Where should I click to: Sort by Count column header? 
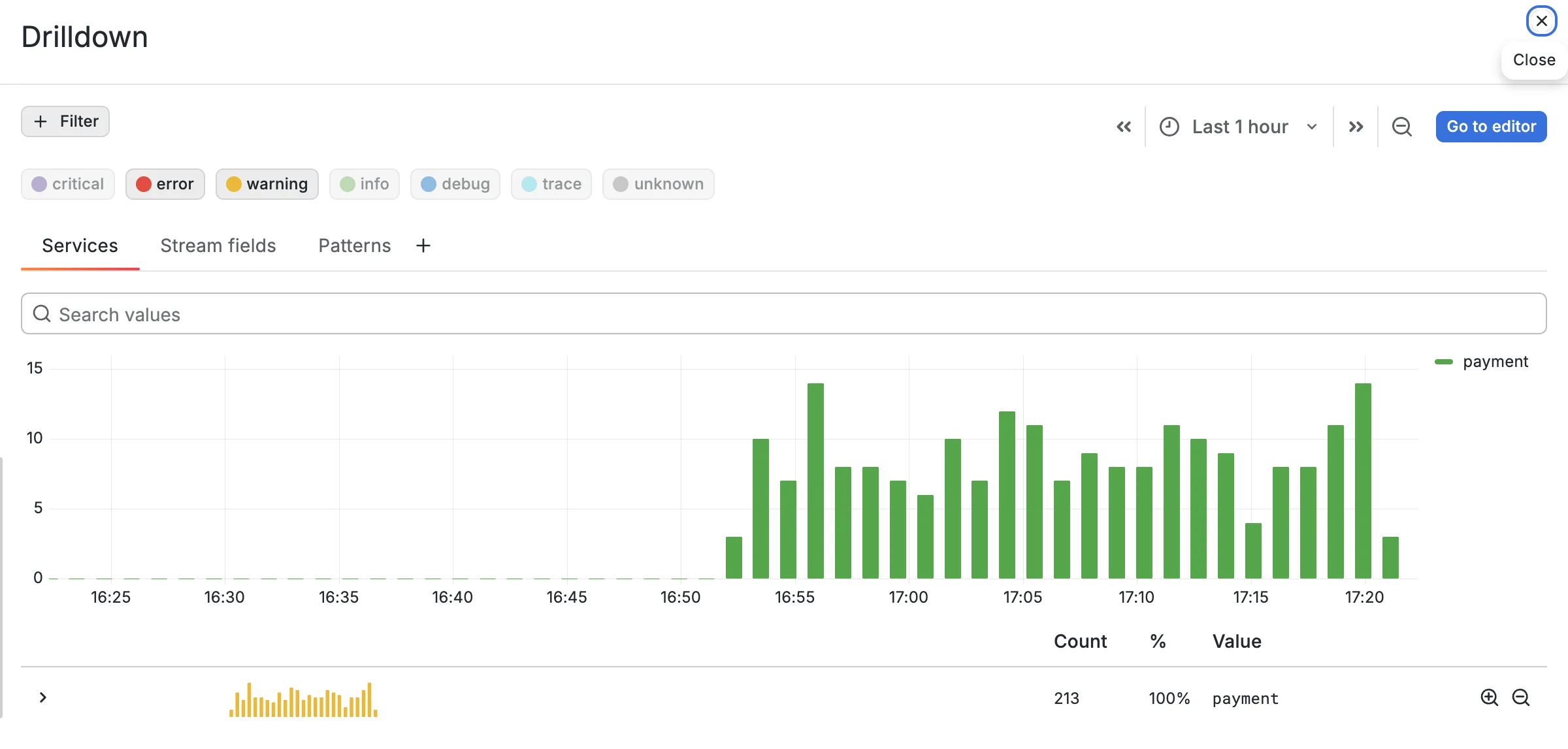1081,641
